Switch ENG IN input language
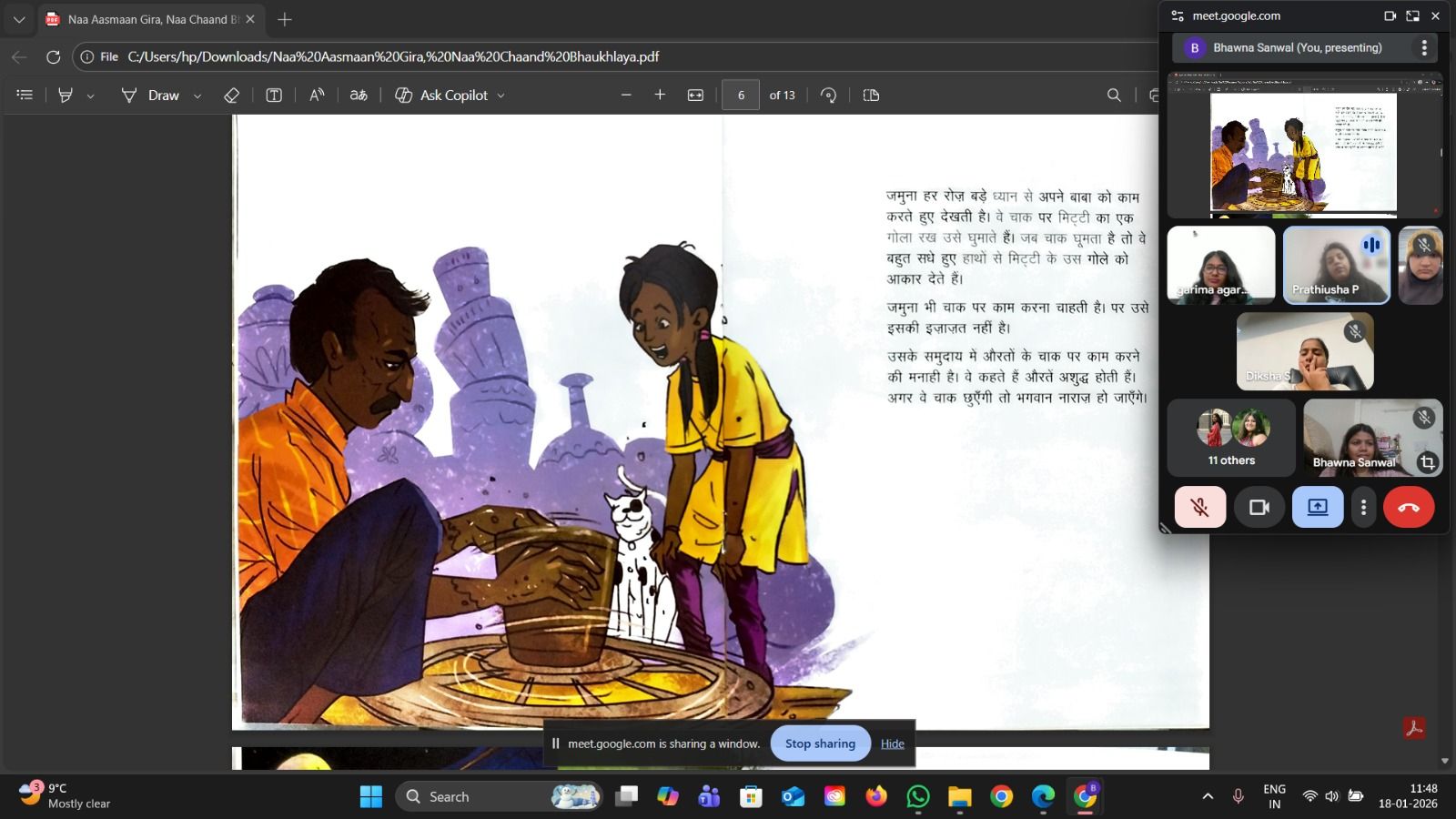The image size is (1456, 819). pyautogui.click(x=1275, y=796)
